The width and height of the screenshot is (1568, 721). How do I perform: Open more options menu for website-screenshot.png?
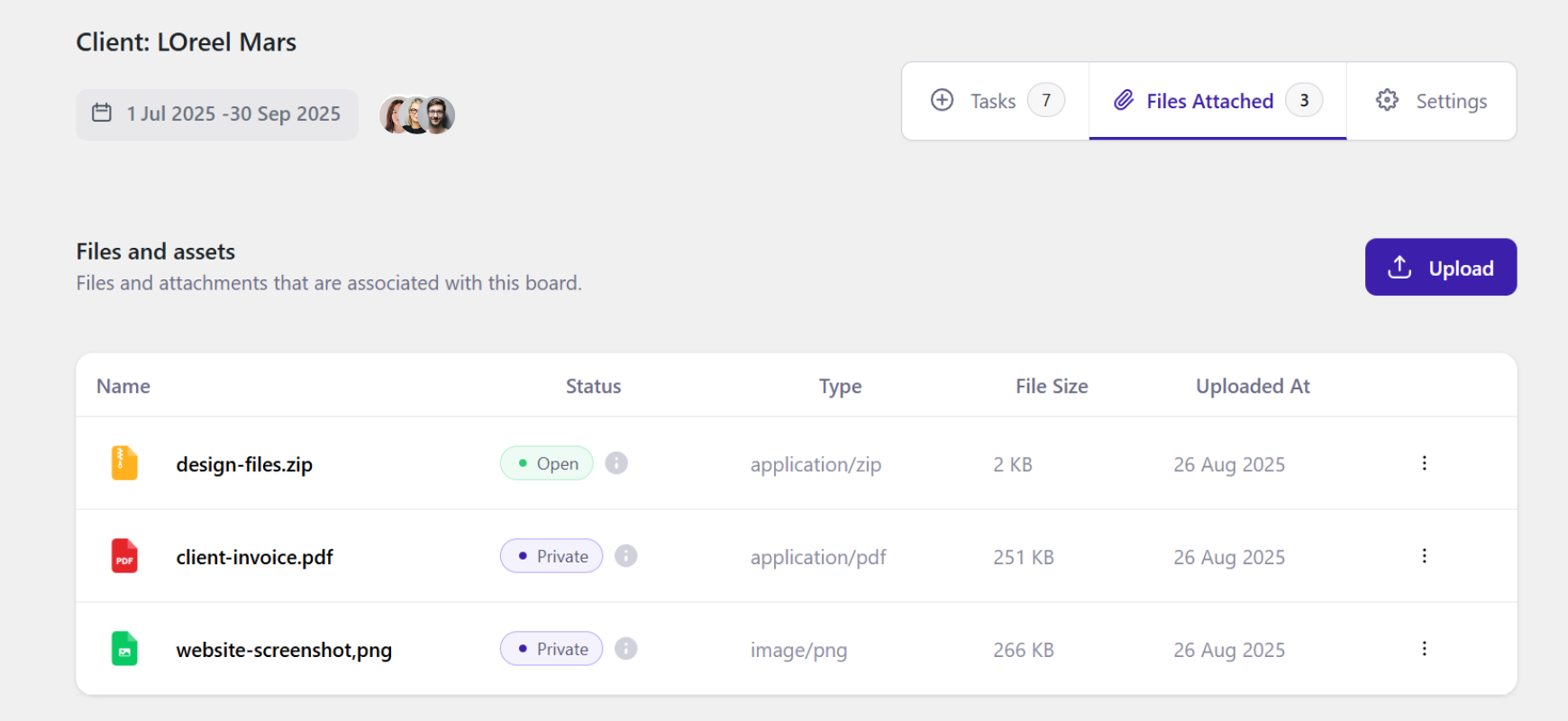[1424, 649]
